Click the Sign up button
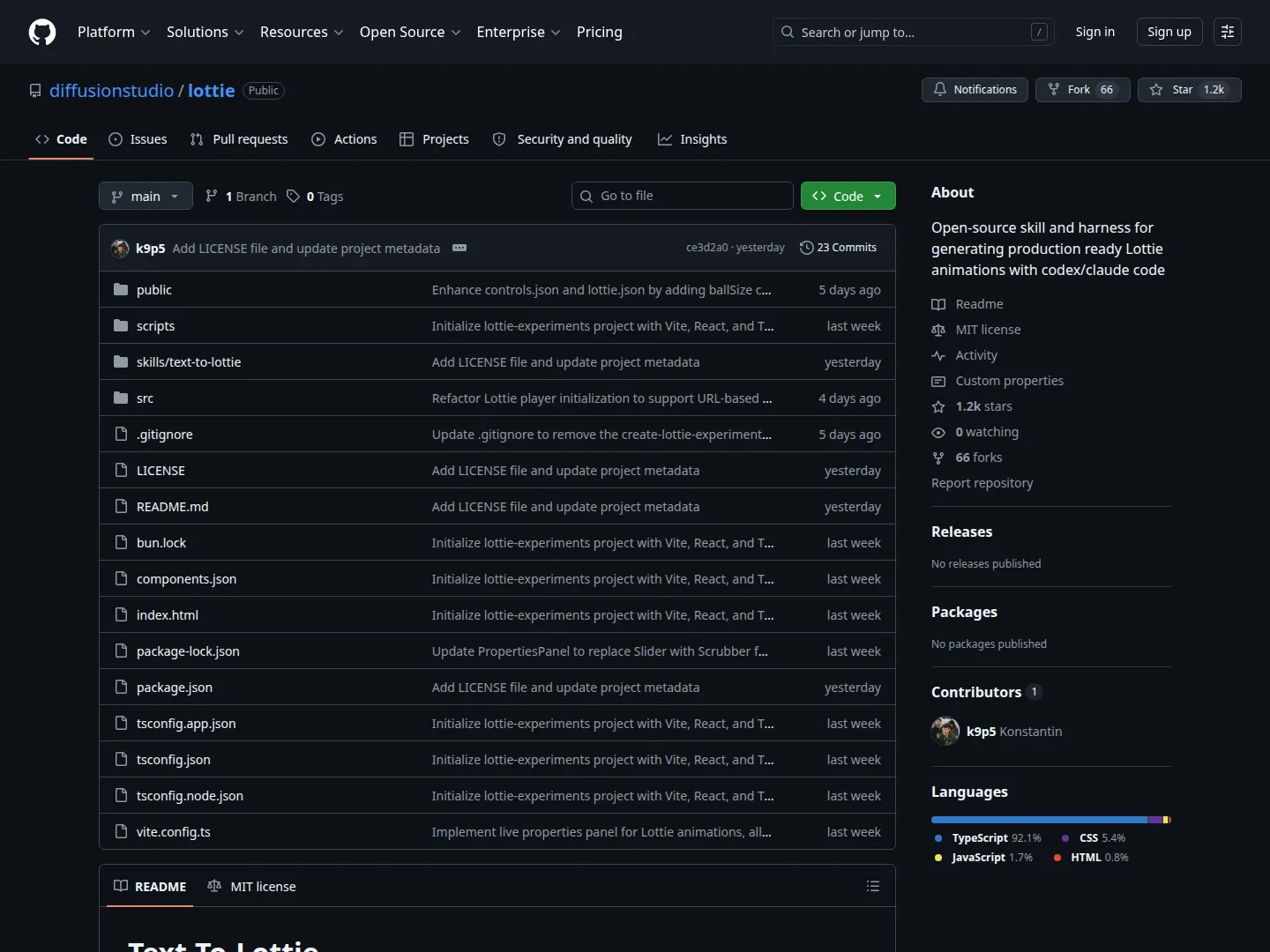This screenshot has width=1270, height=952. 1169,32
